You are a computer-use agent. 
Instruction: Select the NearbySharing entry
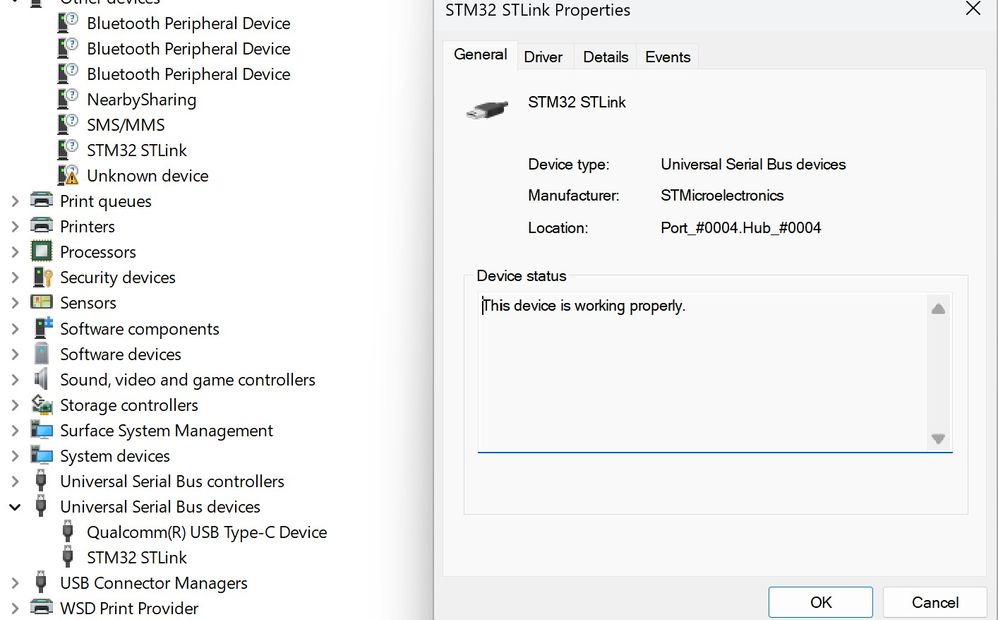tap(141, 100)
